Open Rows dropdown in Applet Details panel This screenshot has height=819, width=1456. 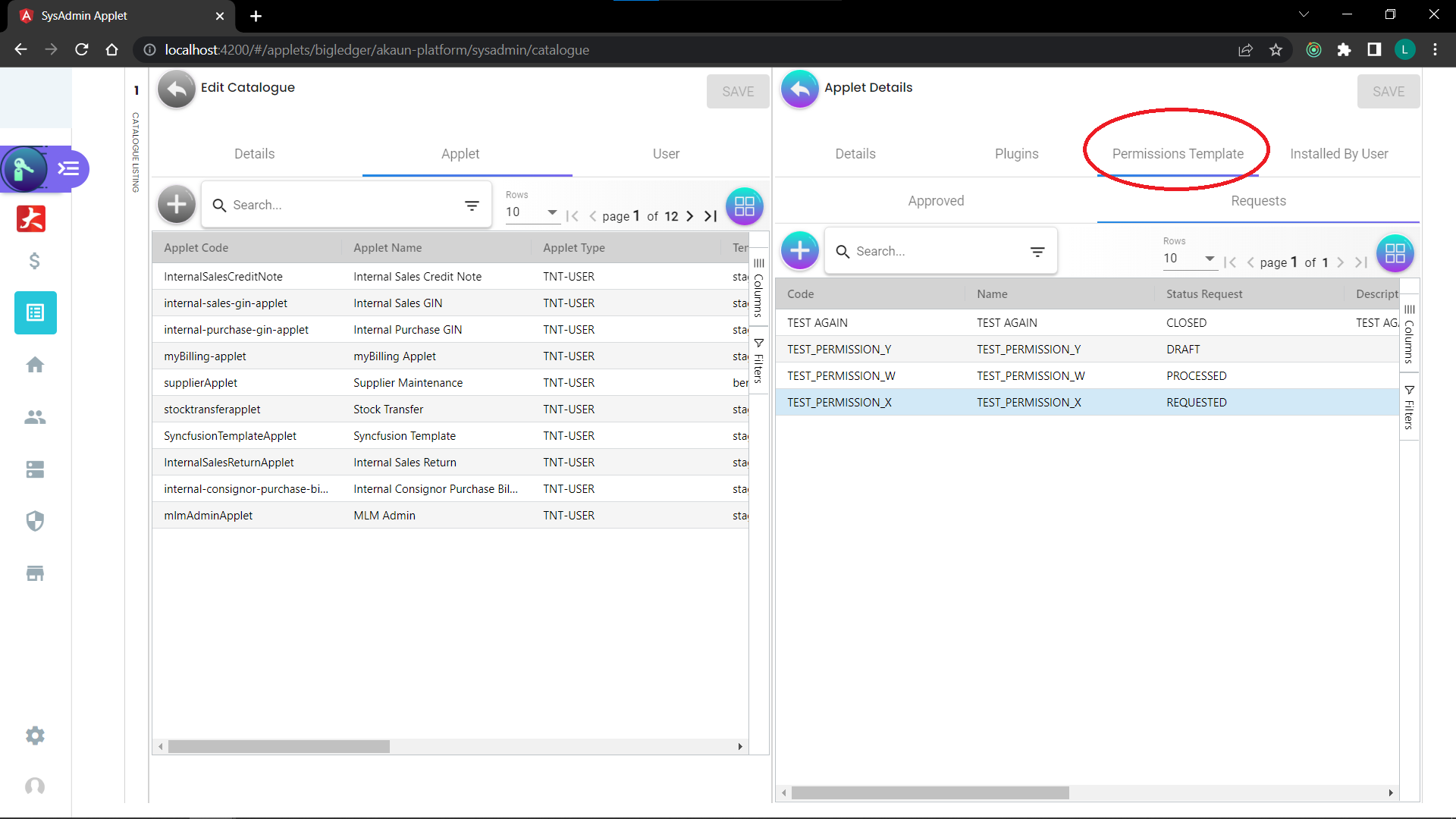(1189, 259)
